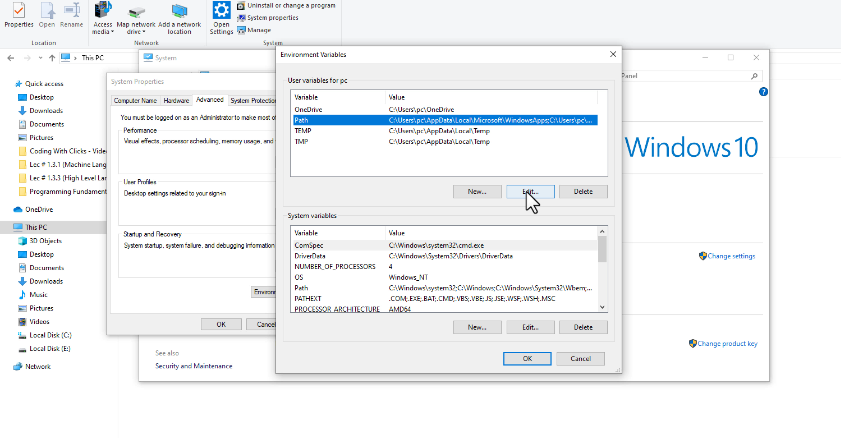841x438 pixels.
Task: Click system variables scrollbar down arrow
Action: click(x=602, y=307)
